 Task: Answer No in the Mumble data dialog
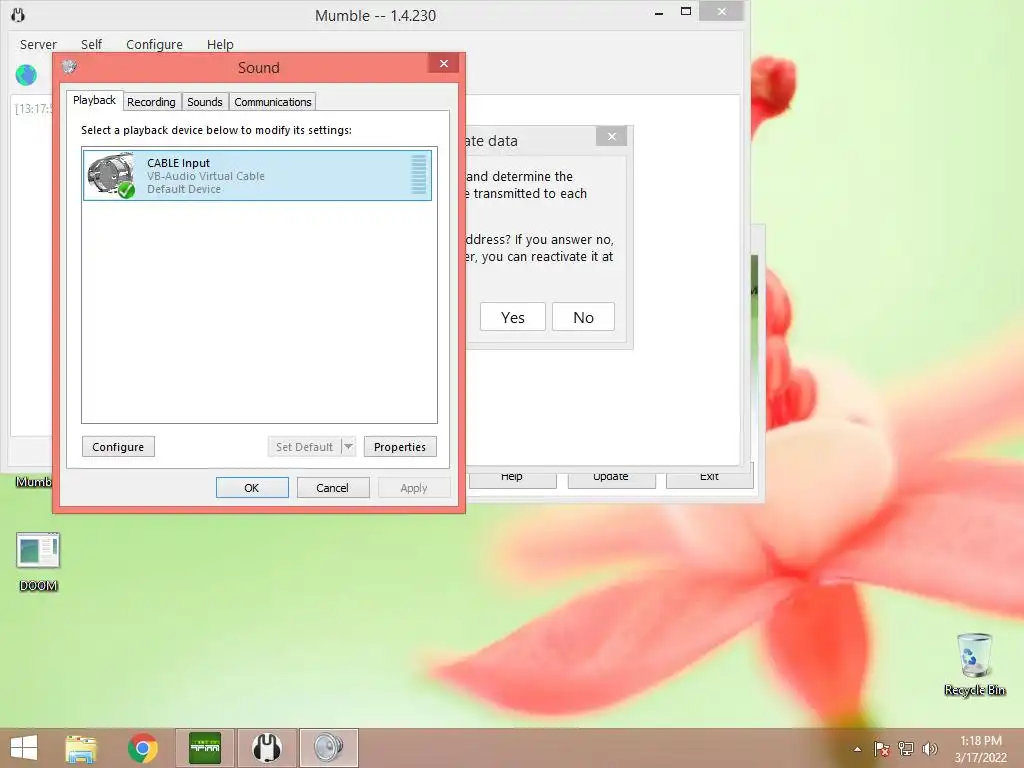583,317
